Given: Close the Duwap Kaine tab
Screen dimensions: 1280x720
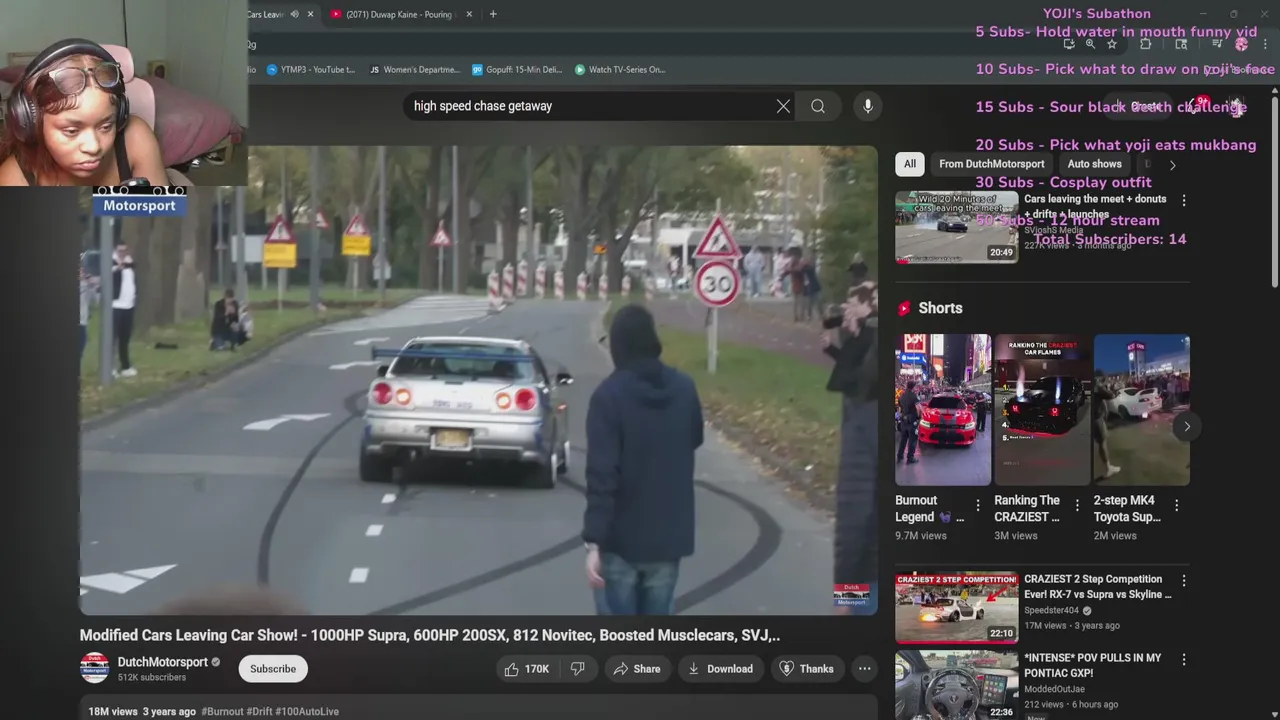Looking at the screenshot, I should [469, 14].
